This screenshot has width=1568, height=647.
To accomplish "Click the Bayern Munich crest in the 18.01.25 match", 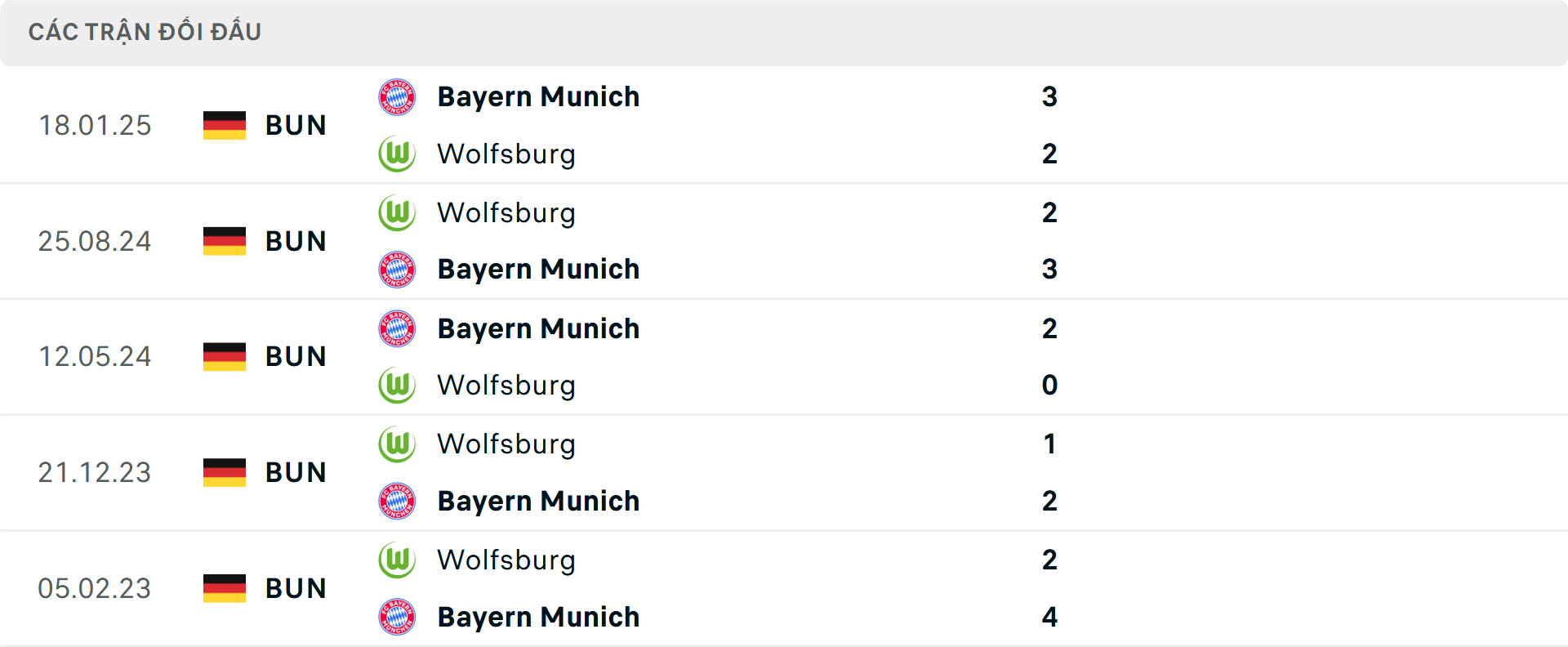I will (397, 96).
